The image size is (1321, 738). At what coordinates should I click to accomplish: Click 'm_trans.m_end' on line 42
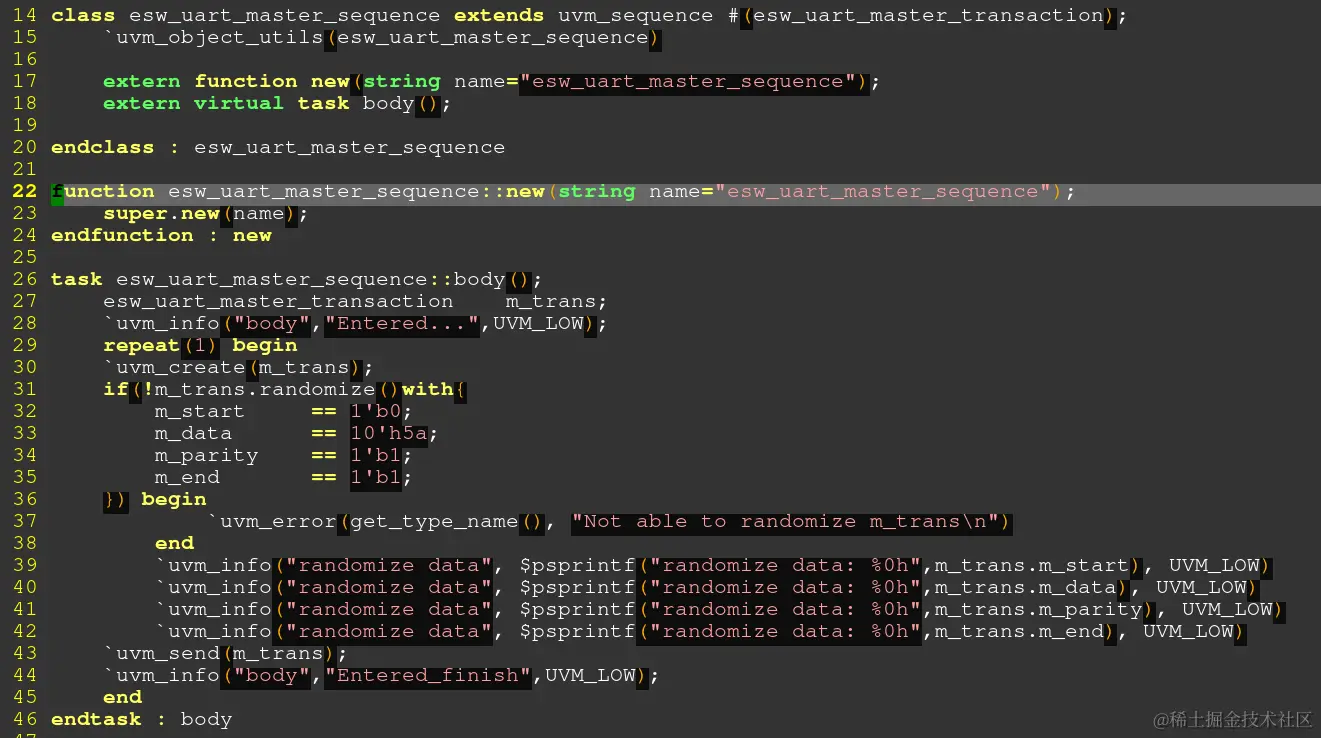(x=1019, y=632)
